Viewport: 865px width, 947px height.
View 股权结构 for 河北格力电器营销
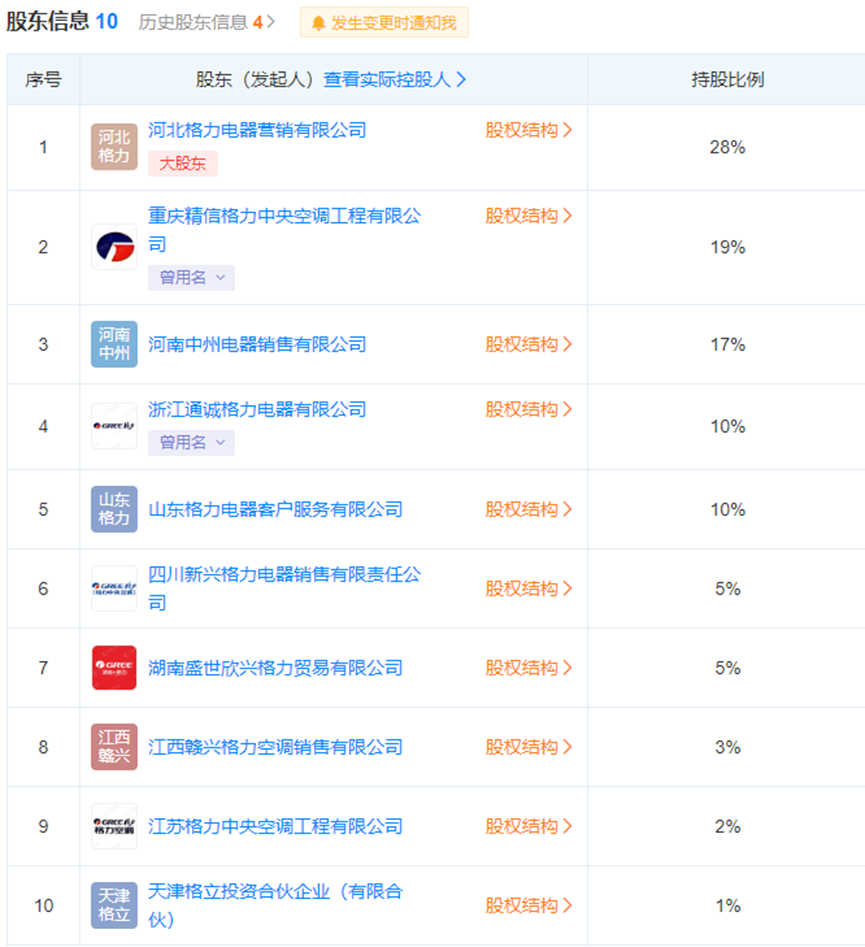529,130
